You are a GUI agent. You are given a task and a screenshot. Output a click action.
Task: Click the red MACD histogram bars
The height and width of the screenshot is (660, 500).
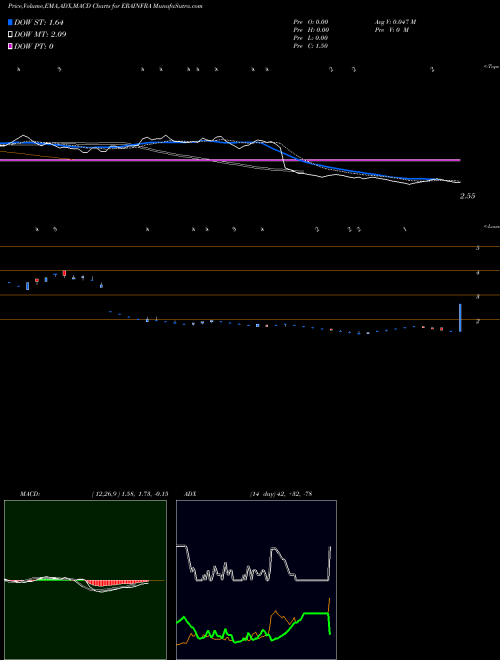coord(116,583)
